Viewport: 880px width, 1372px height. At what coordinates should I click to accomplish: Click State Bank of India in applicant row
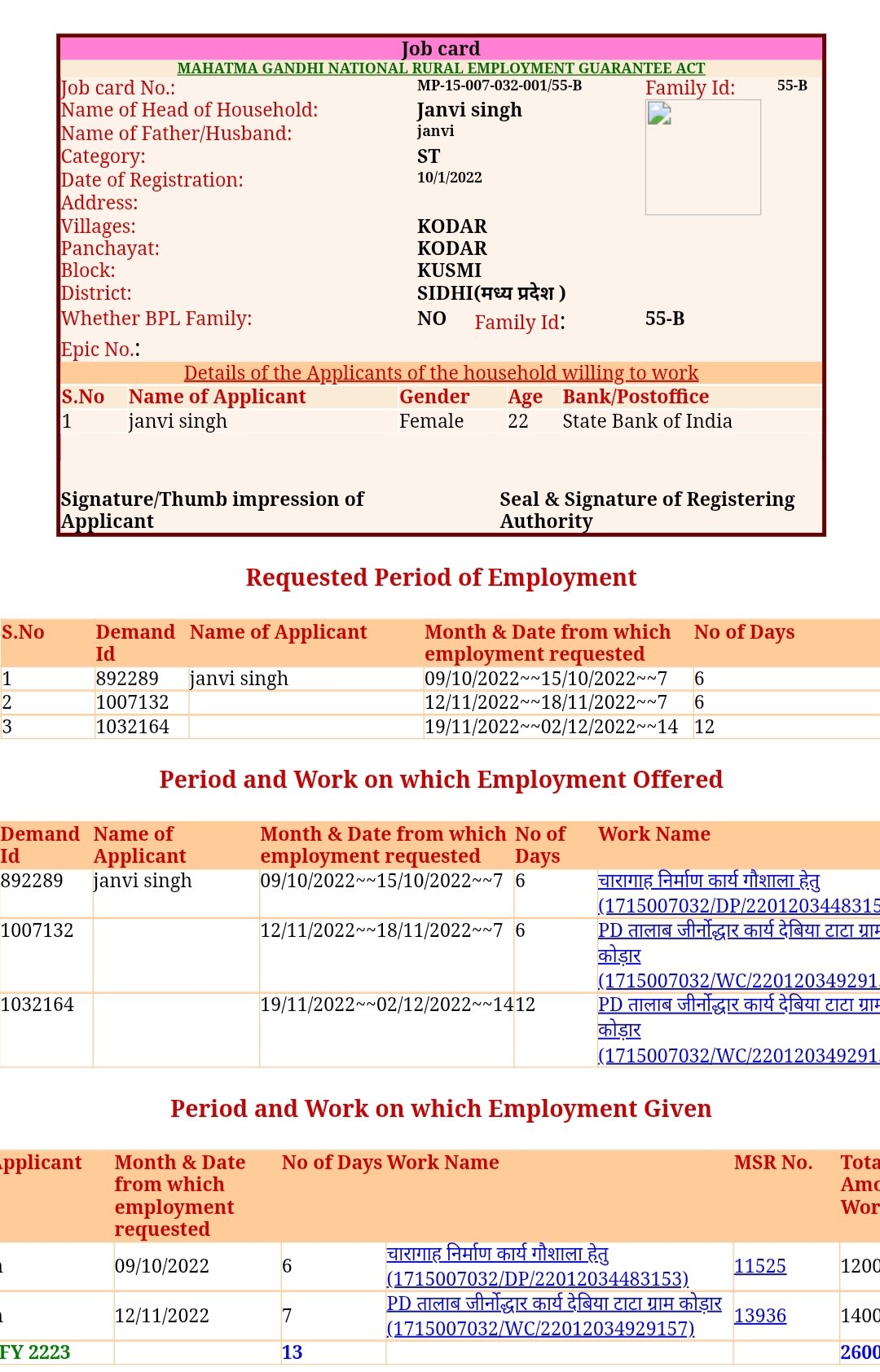pos(647,421)
